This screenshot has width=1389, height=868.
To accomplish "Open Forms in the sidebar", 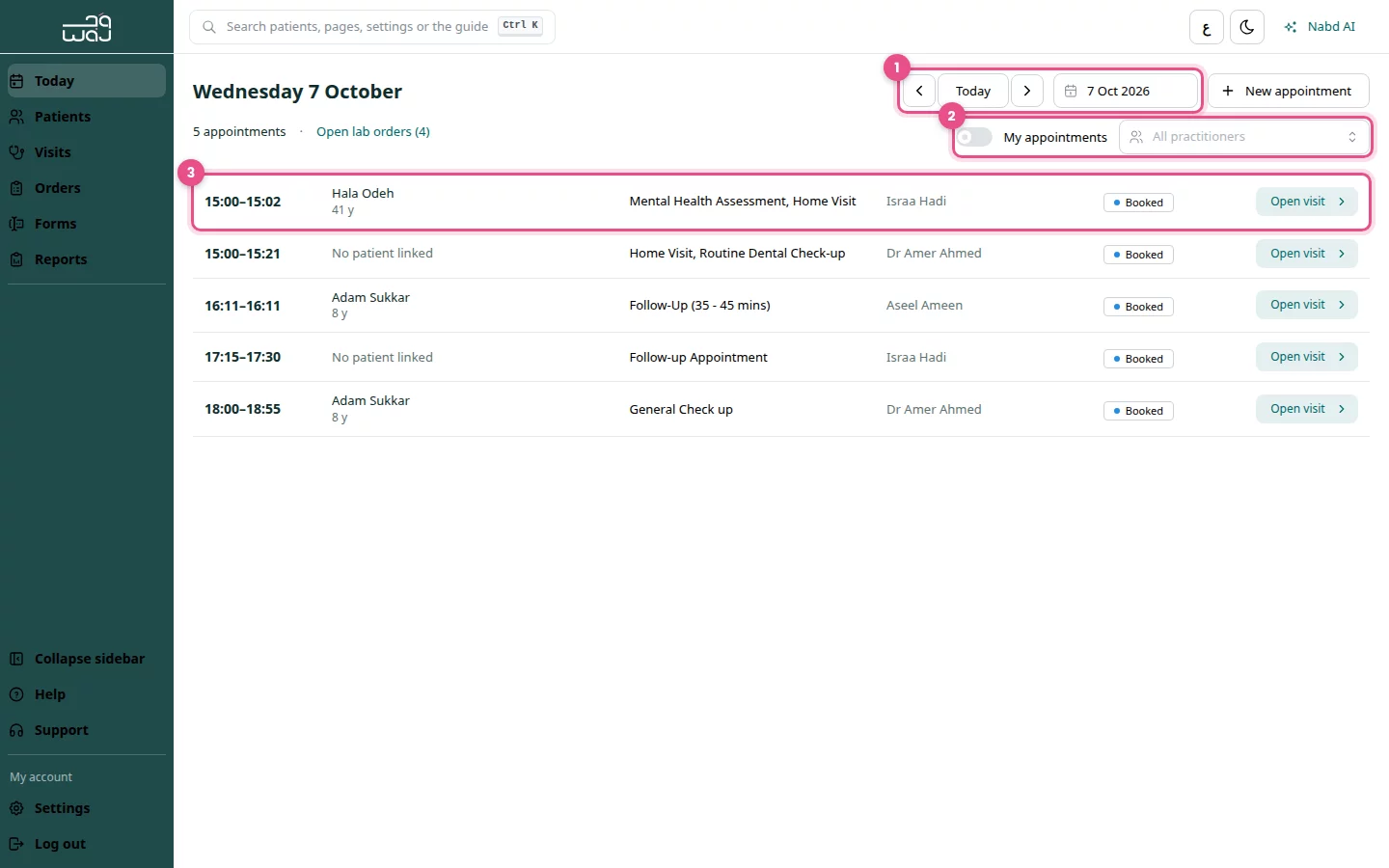I will click(x=87, y=224).
